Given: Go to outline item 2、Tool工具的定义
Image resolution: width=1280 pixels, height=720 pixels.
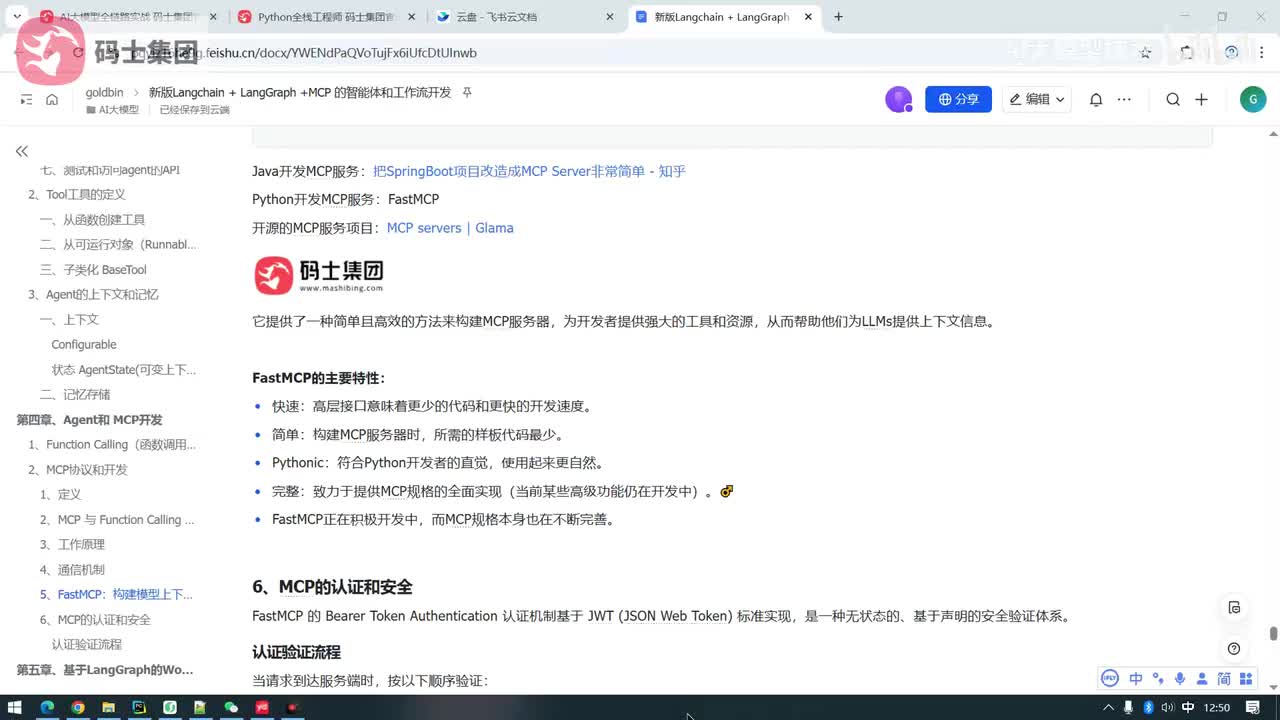Looking at the screenshot, I should pos(77,195).
